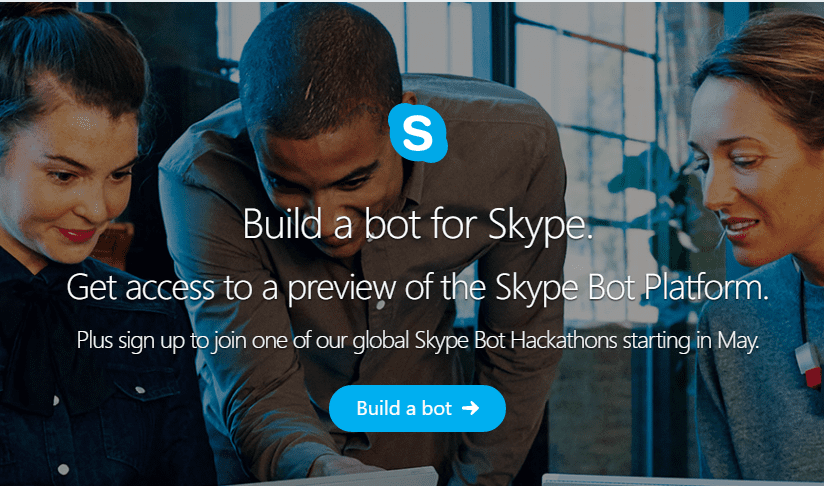The width and height of the screenshot is (824, 486).
Task: Click the denim shirt pocket button
Action: [x=140, y=390]
